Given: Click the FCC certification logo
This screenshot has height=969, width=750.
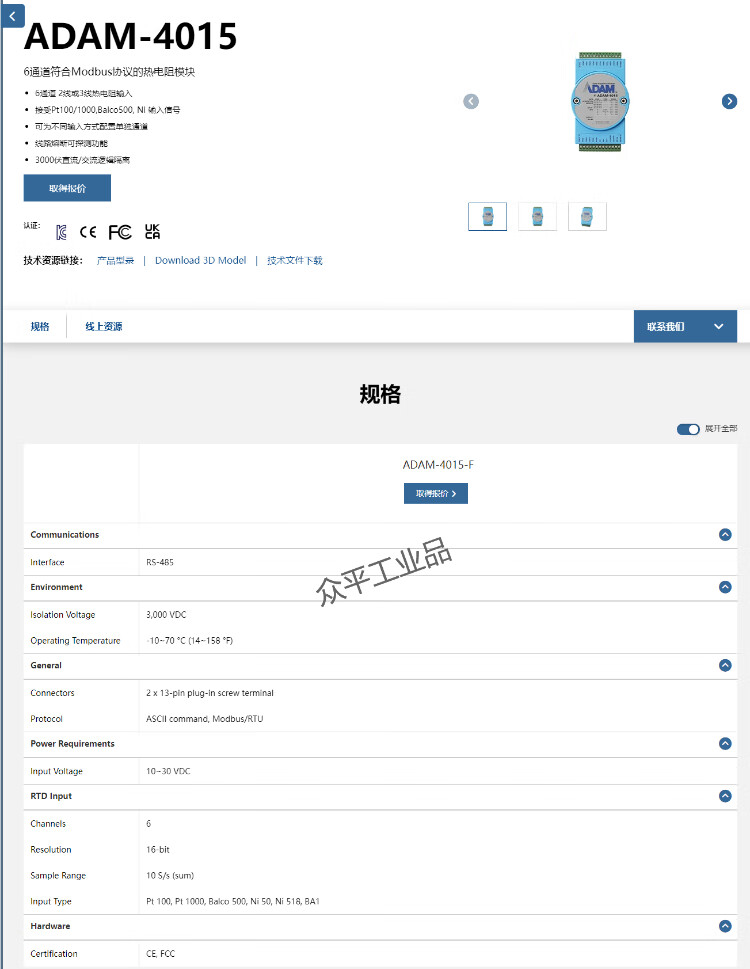Looking at the screenshot, I should [x=120, y=232].
